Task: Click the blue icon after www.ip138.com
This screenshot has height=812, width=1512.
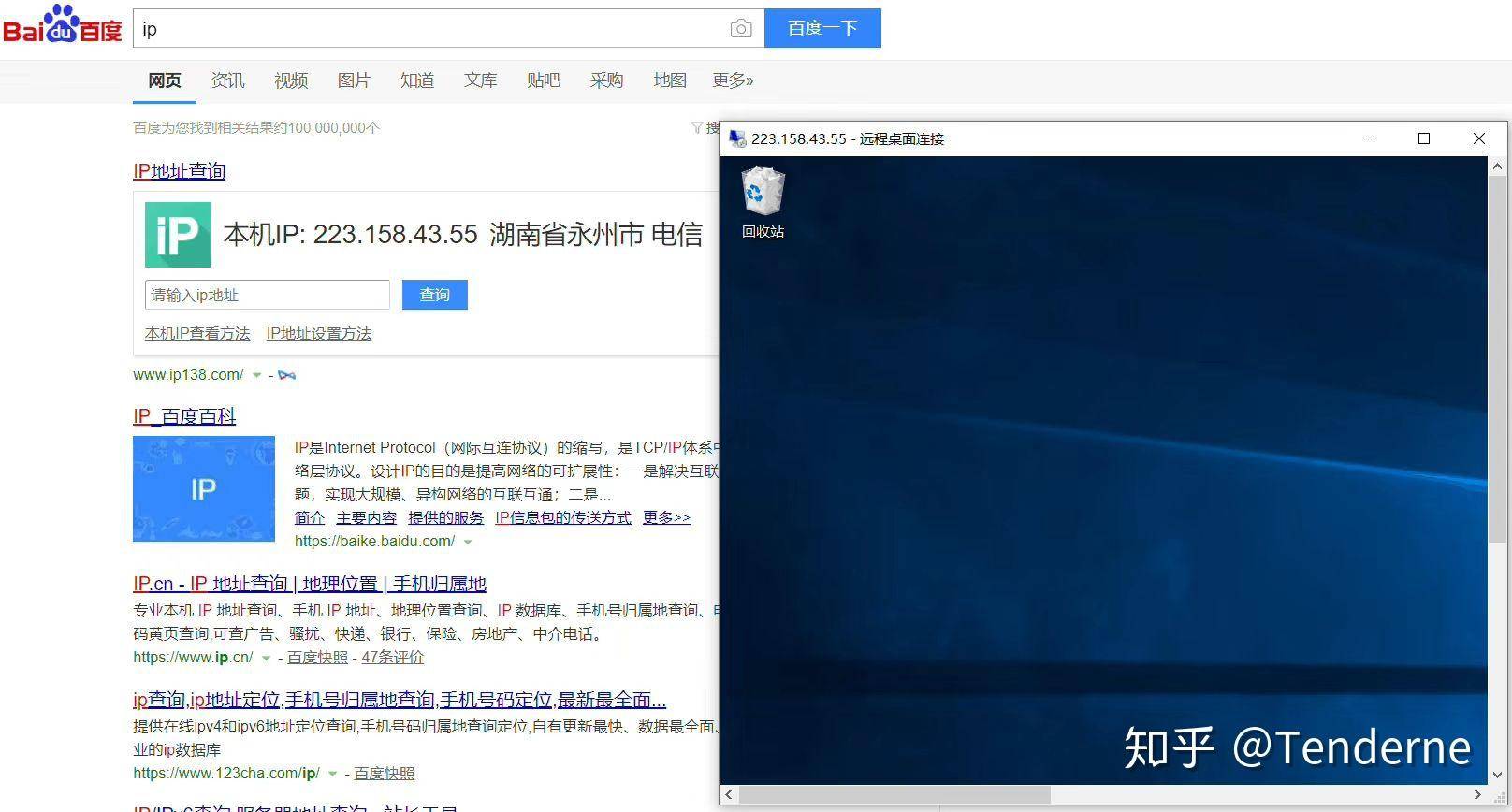Action: pos(287,375)
